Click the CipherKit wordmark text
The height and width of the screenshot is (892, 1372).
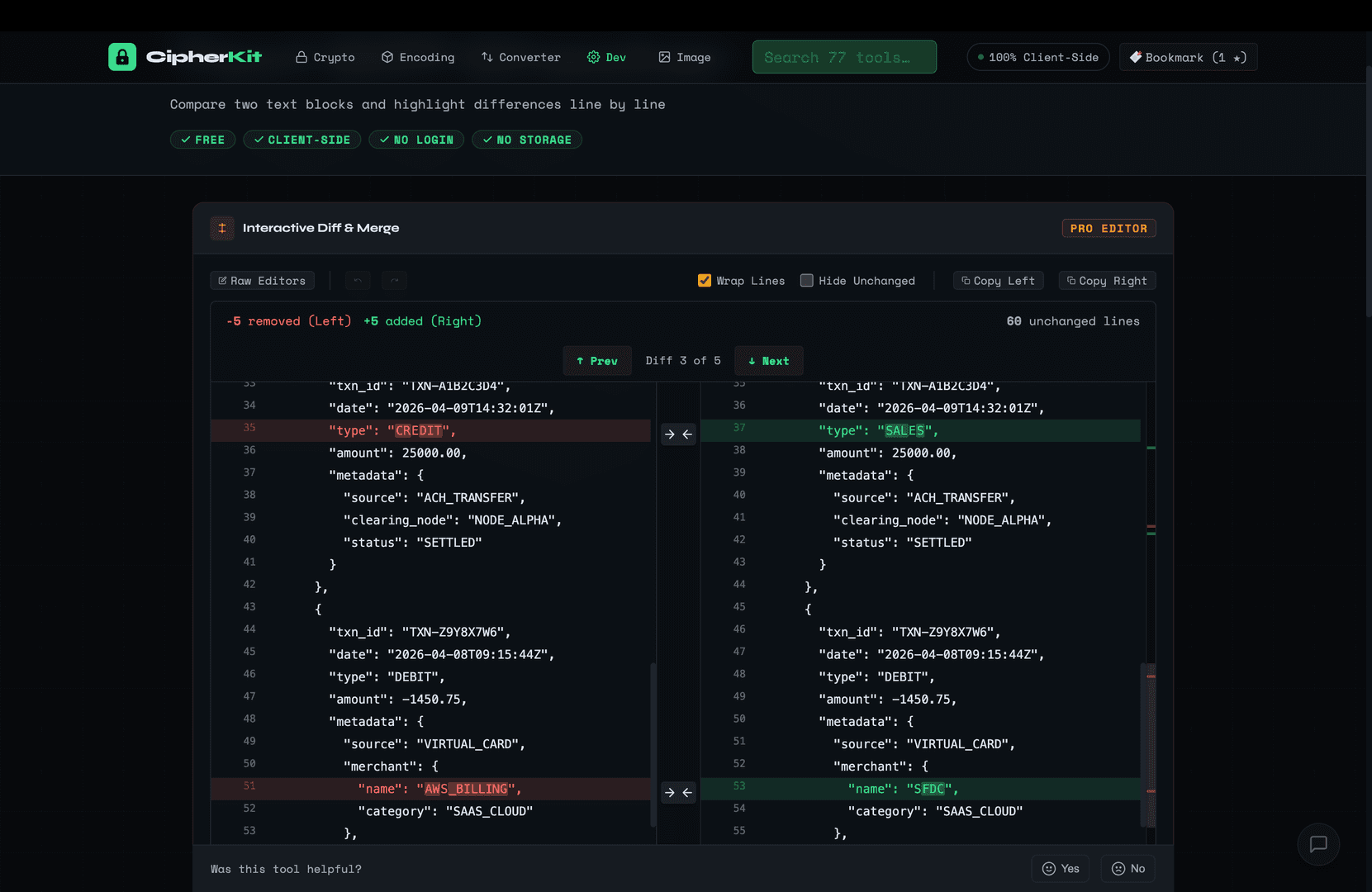(204, 57)
